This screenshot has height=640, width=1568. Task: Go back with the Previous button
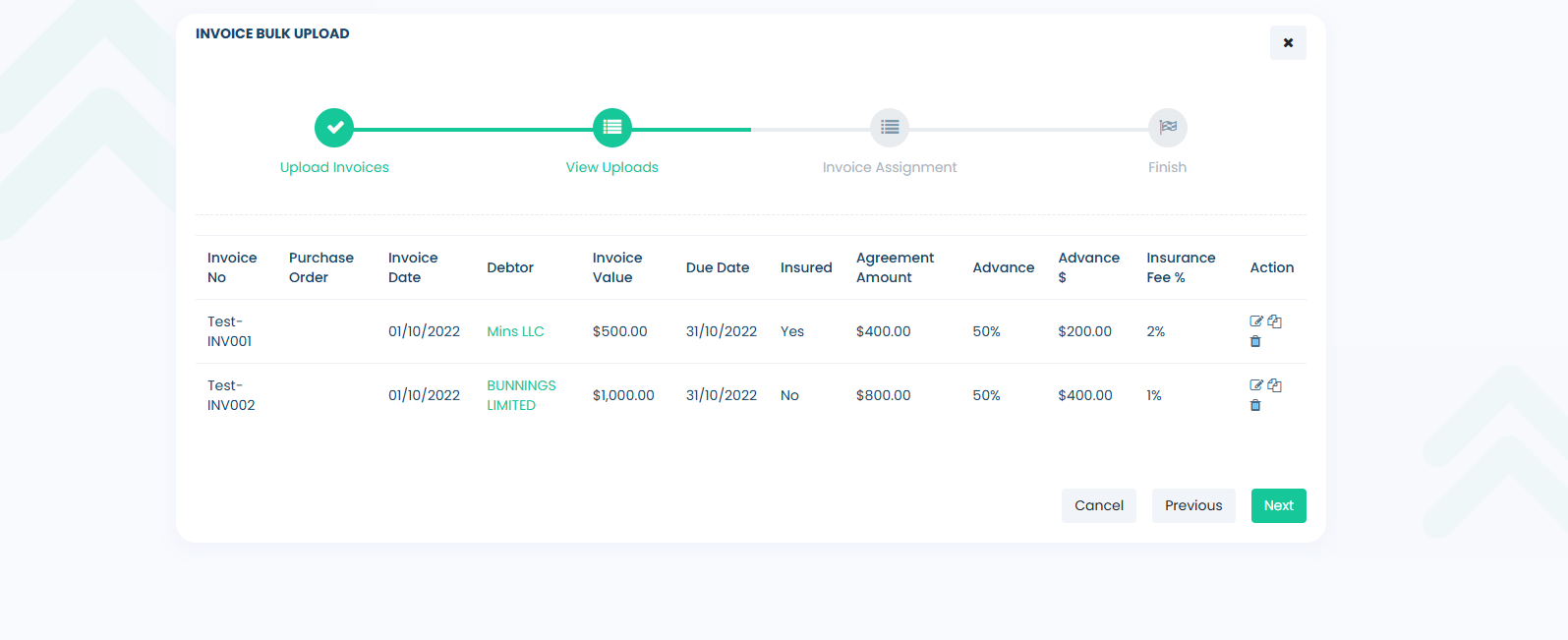[x=1193, y=505]
